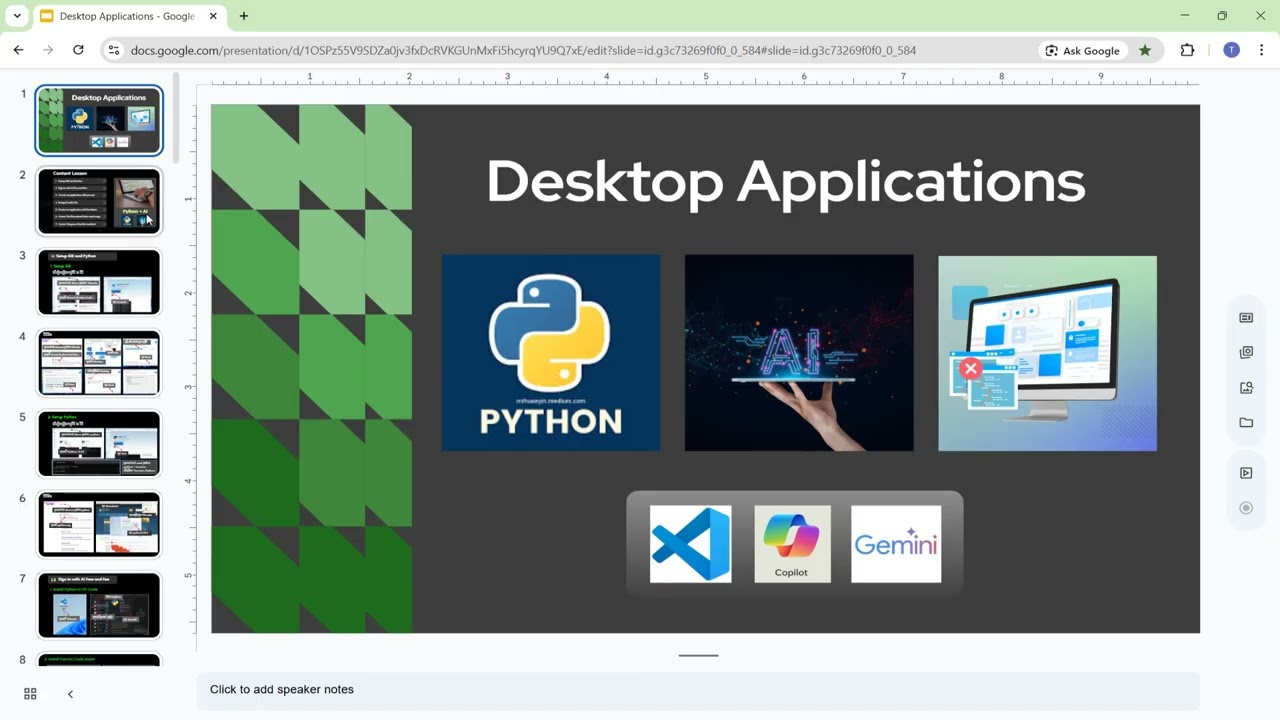Select the Gemini logo on slide

pos(896,544)
